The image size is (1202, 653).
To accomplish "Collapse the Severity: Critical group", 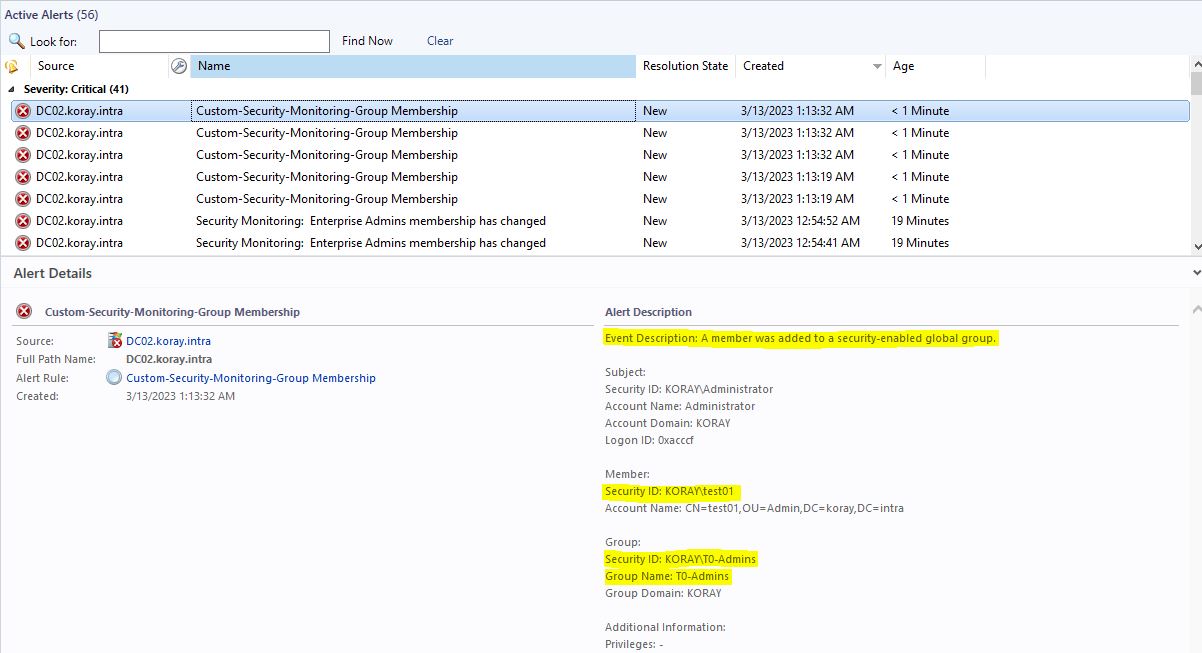I will point(9,88).
